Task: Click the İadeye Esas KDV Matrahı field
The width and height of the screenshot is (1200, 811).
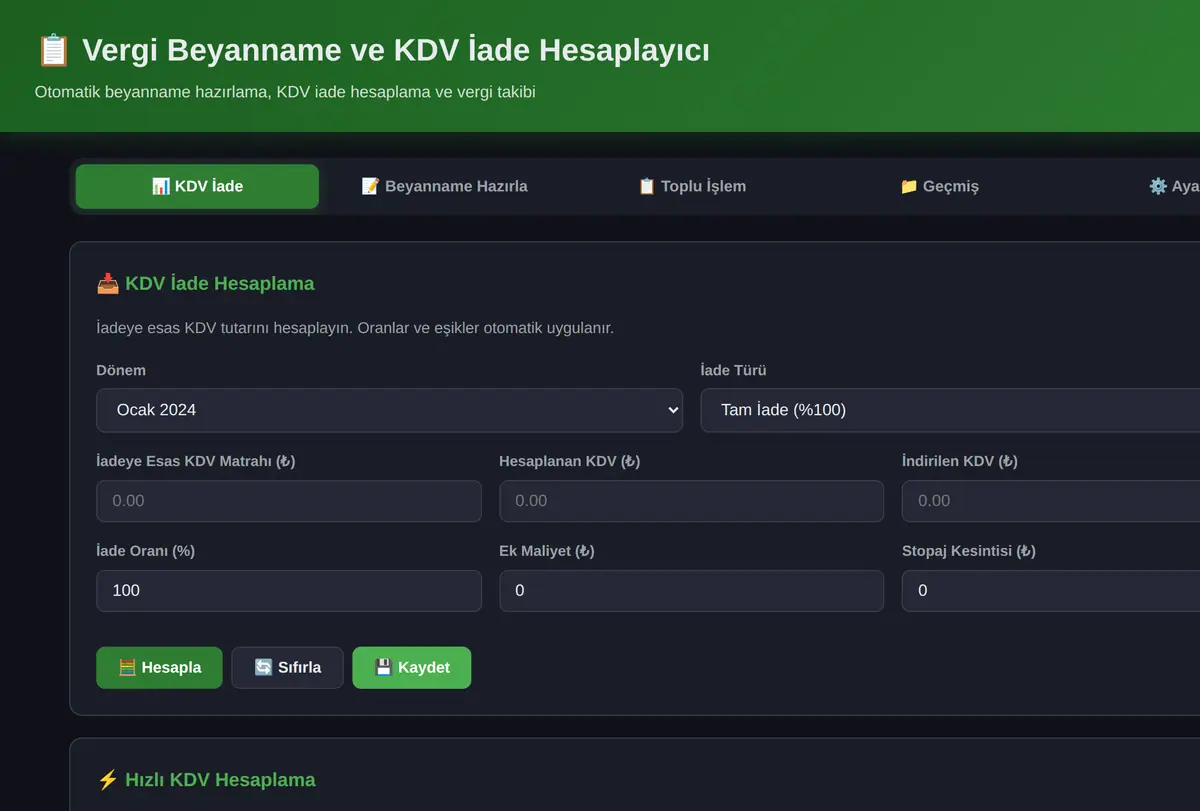Action: (289, 501)
